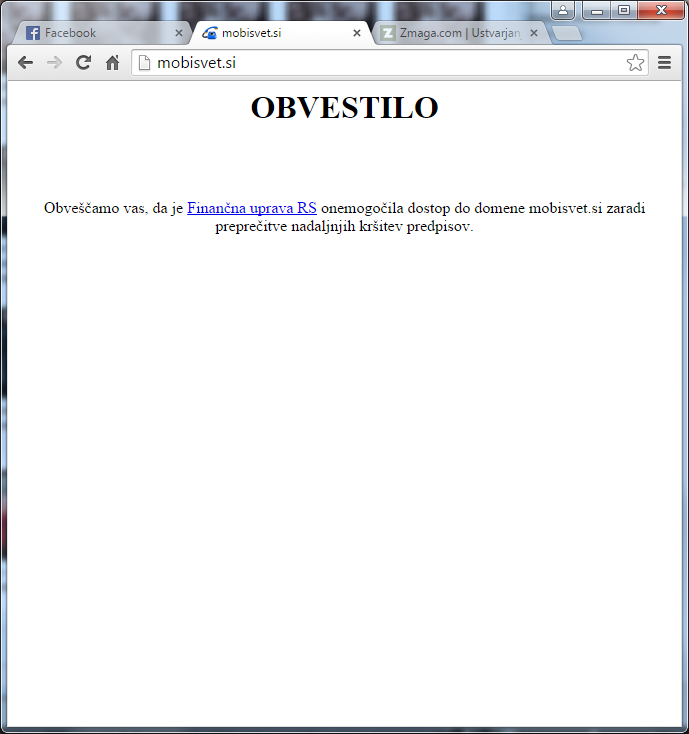689x734 pixels.
Task: Click the forward navigation arrow
Action: [x=54, y=63]
